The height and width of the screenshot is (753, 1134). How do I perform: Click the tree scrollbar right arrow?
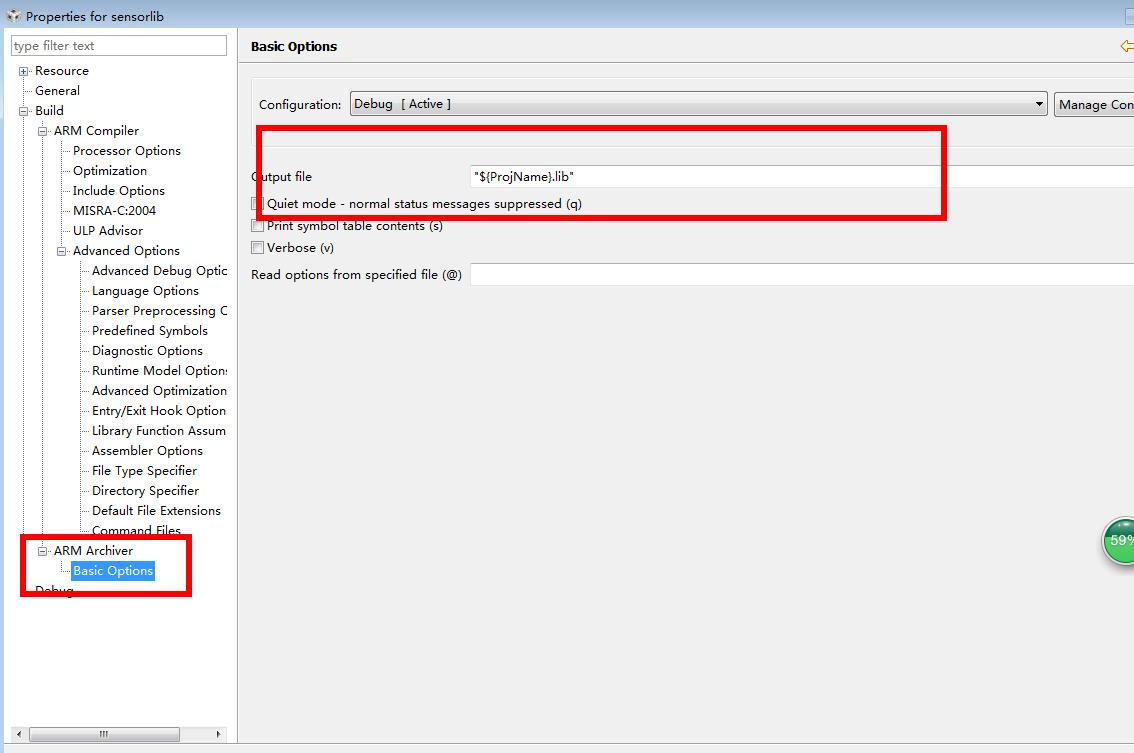[218, 734]
